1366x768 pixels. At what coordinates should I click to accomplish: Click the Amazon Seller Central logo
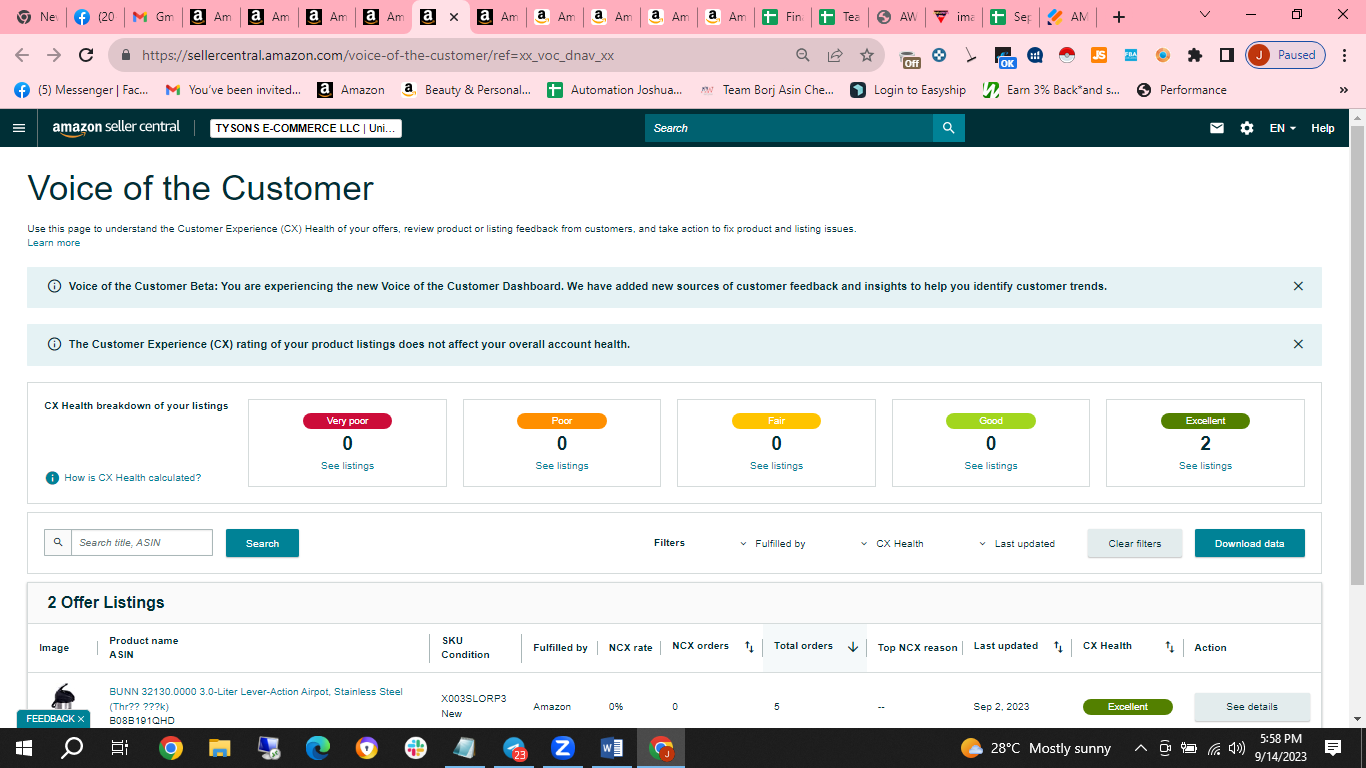(117, 127)
